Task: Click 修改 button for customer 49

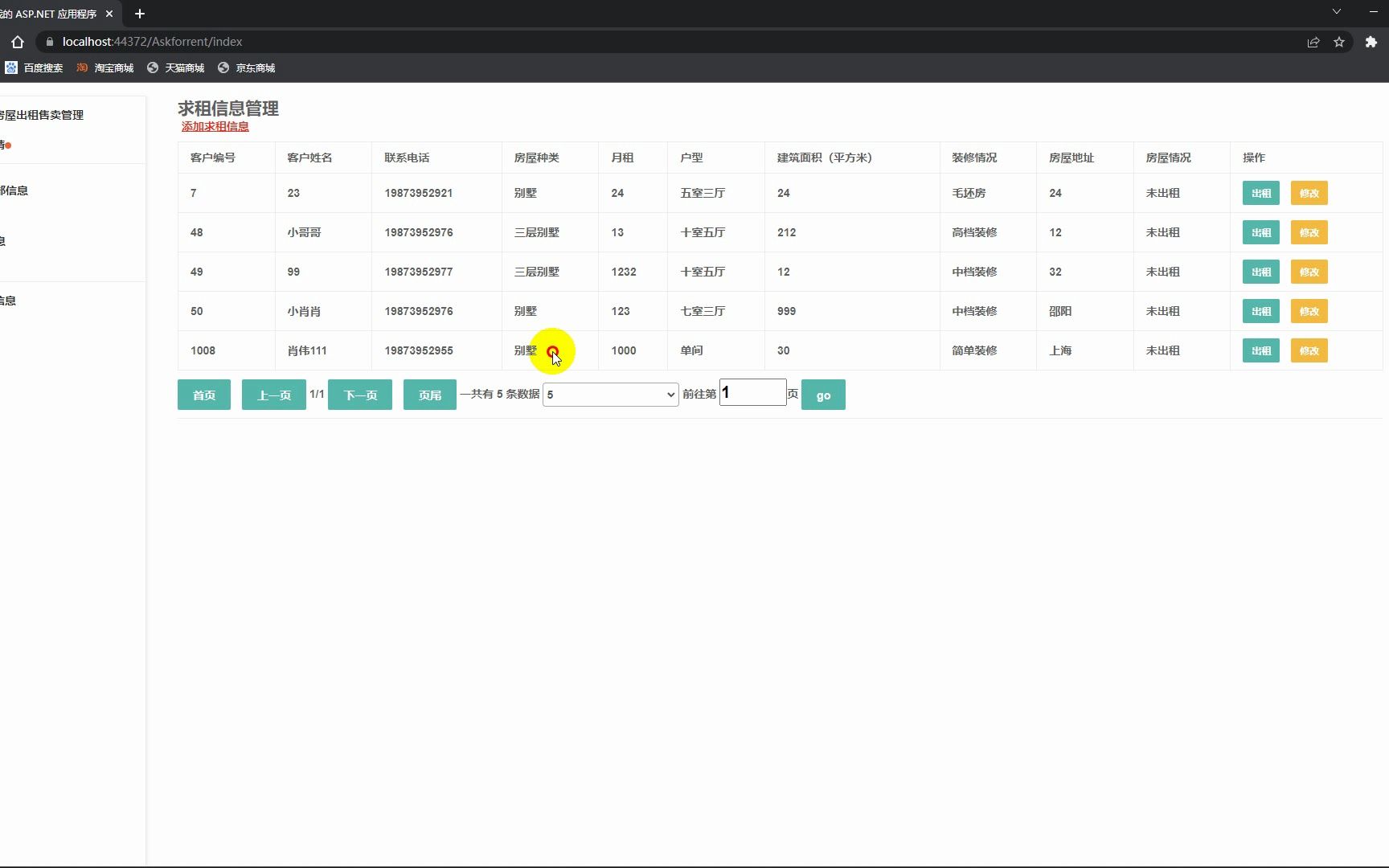Action: click(1309, 272)
